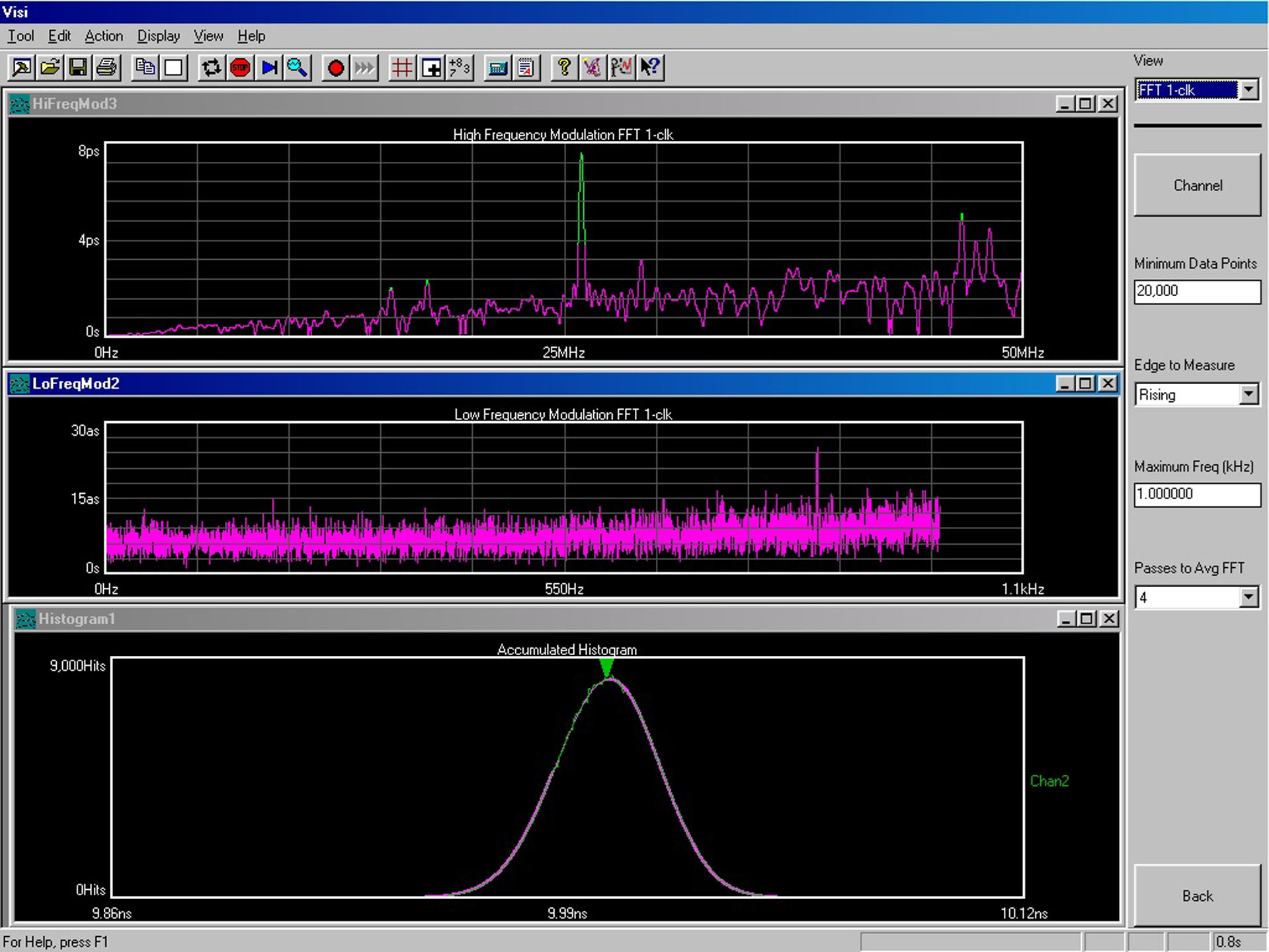Stop acquisition with the red STOP icon
1269x952 pixels.
(240, 67)
